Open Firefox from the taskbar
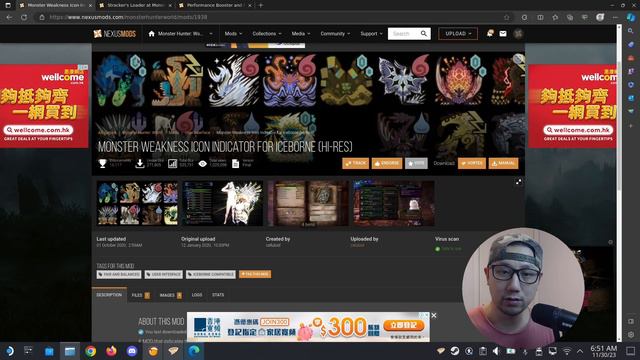The width and height of the screenshot is (640, 360). (x=111, y=351)
